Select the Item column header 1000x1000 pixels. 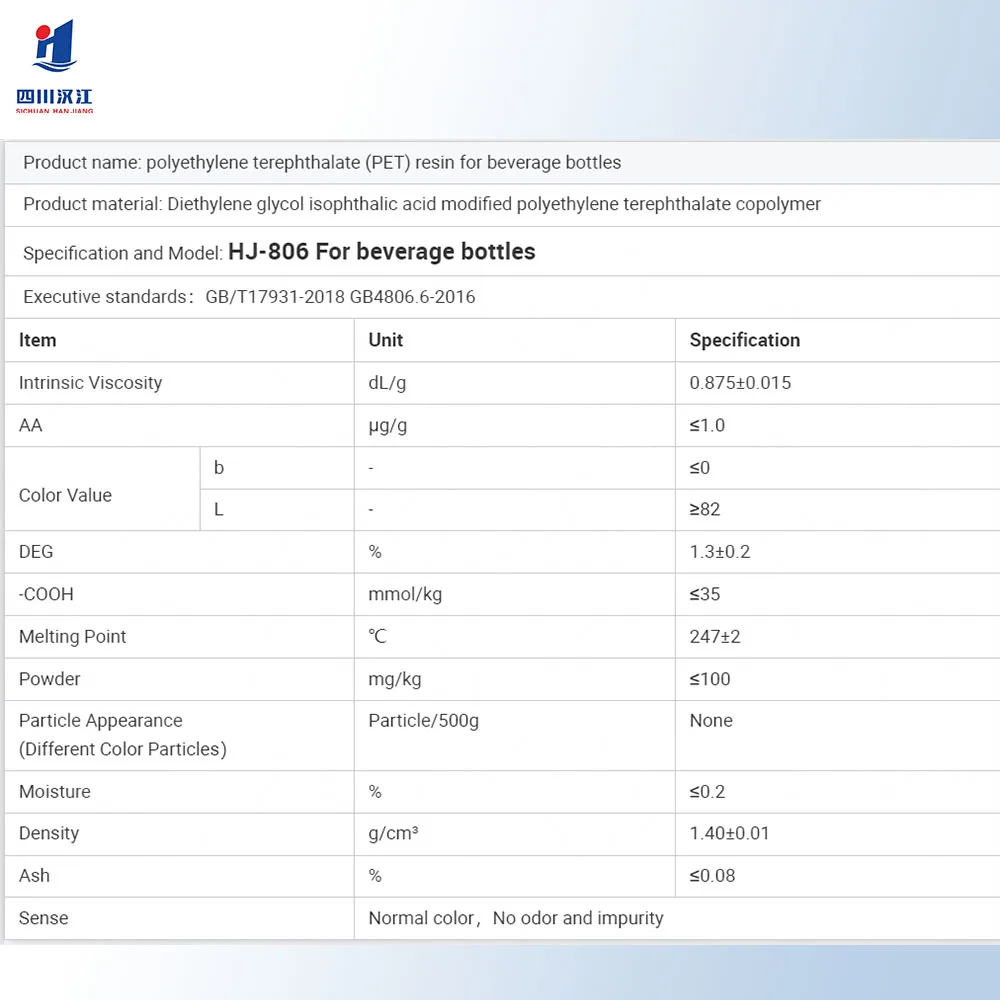(x=37, y=340)
